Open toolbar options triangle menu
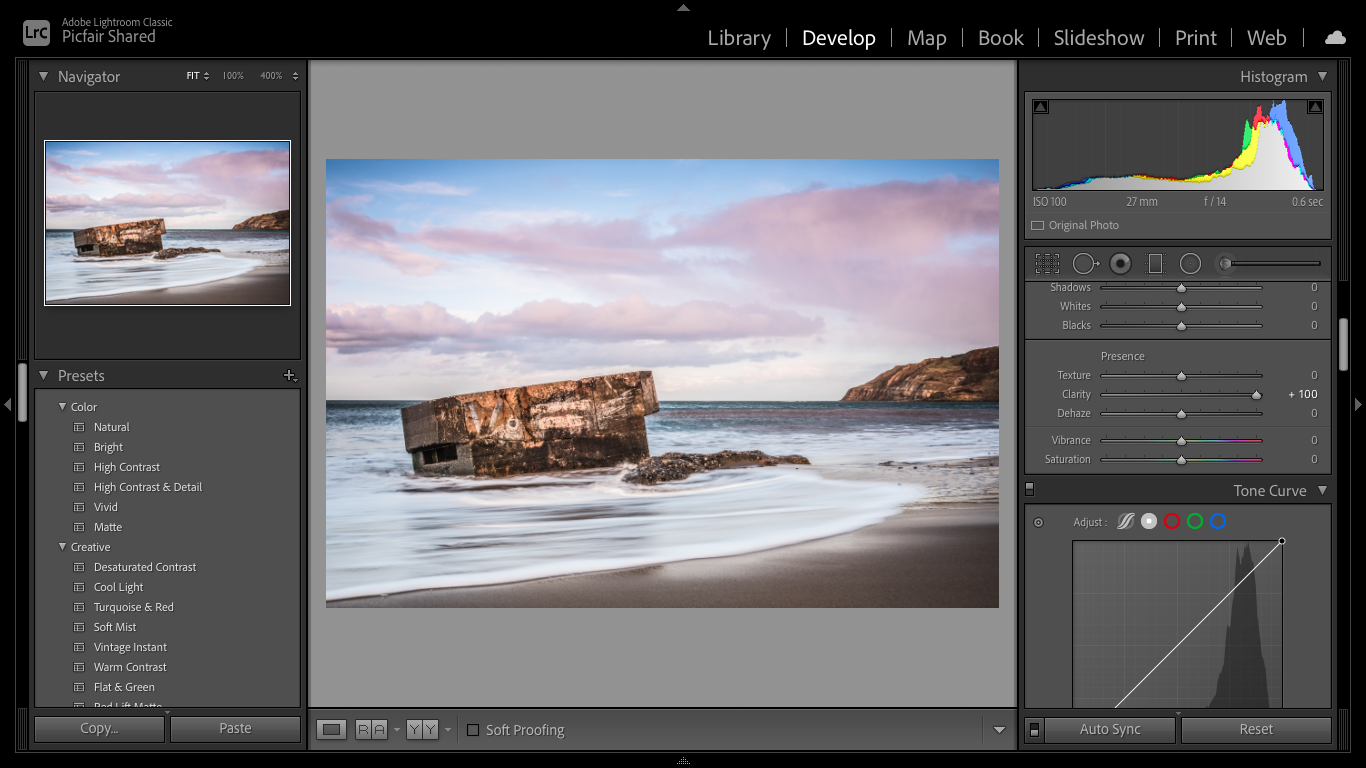 click(x=999, y=730)
